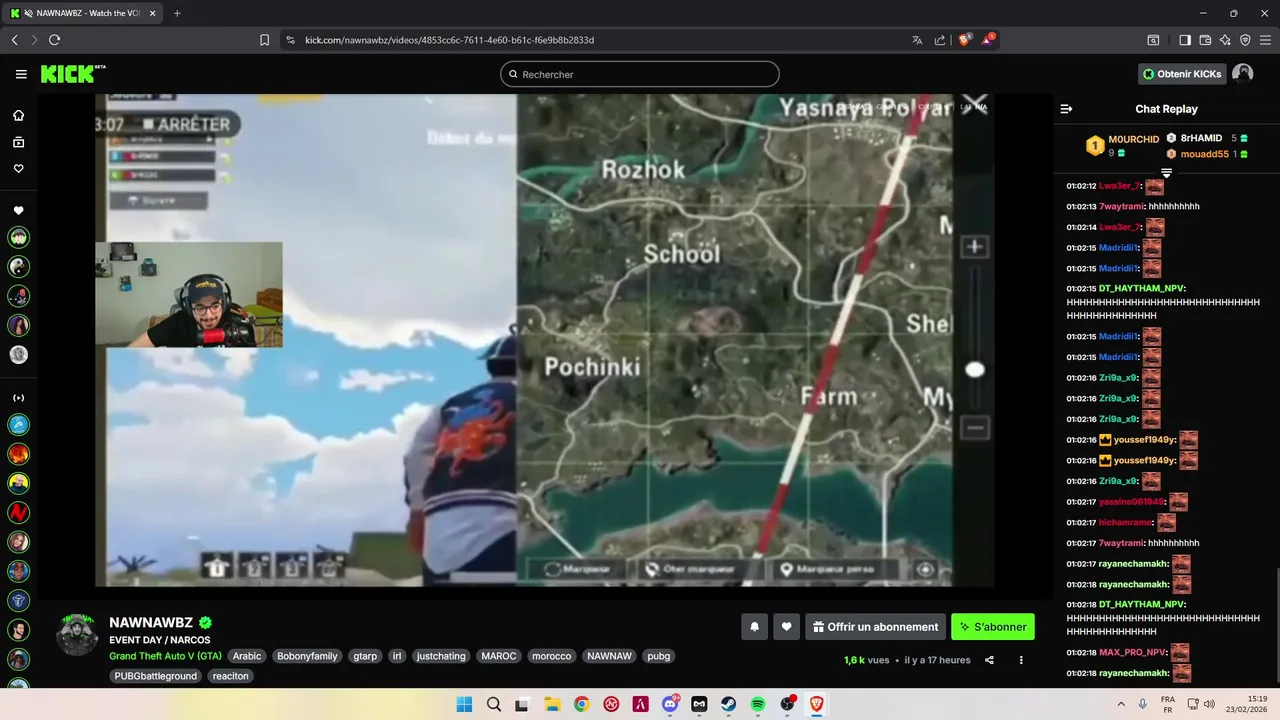
Task: Open the Grand Theft Auto V (GTA) category link
Action: click(x=165, y=656)
